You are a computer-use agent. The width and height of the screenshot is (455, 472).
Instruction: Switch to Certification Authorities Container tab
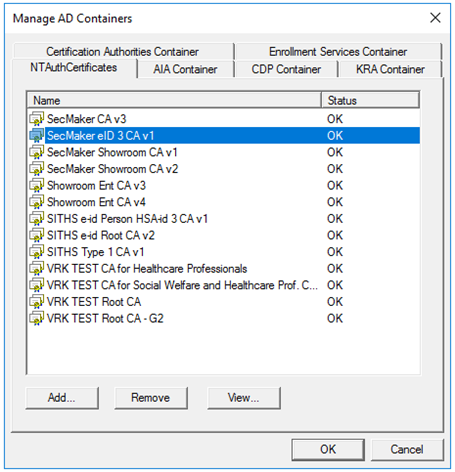122,52
